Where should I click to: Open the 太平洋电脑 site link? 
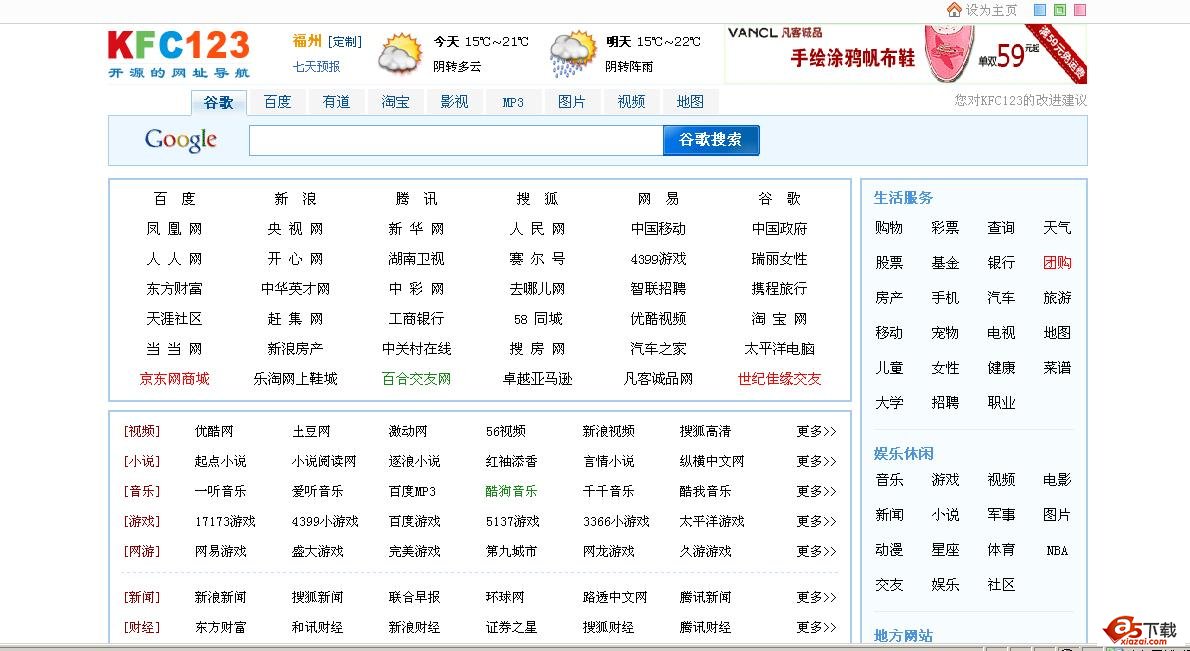pos(779,349)
